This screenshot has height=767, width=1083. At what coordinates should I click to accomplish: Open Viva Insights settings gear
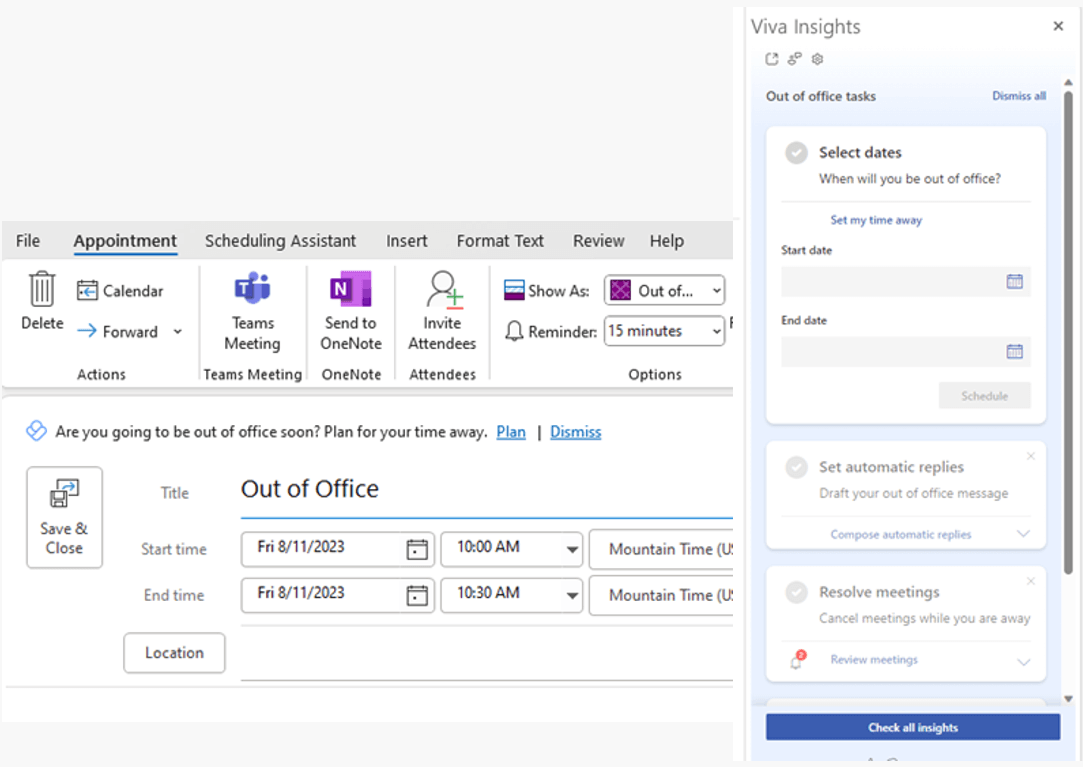click(818, 59)
